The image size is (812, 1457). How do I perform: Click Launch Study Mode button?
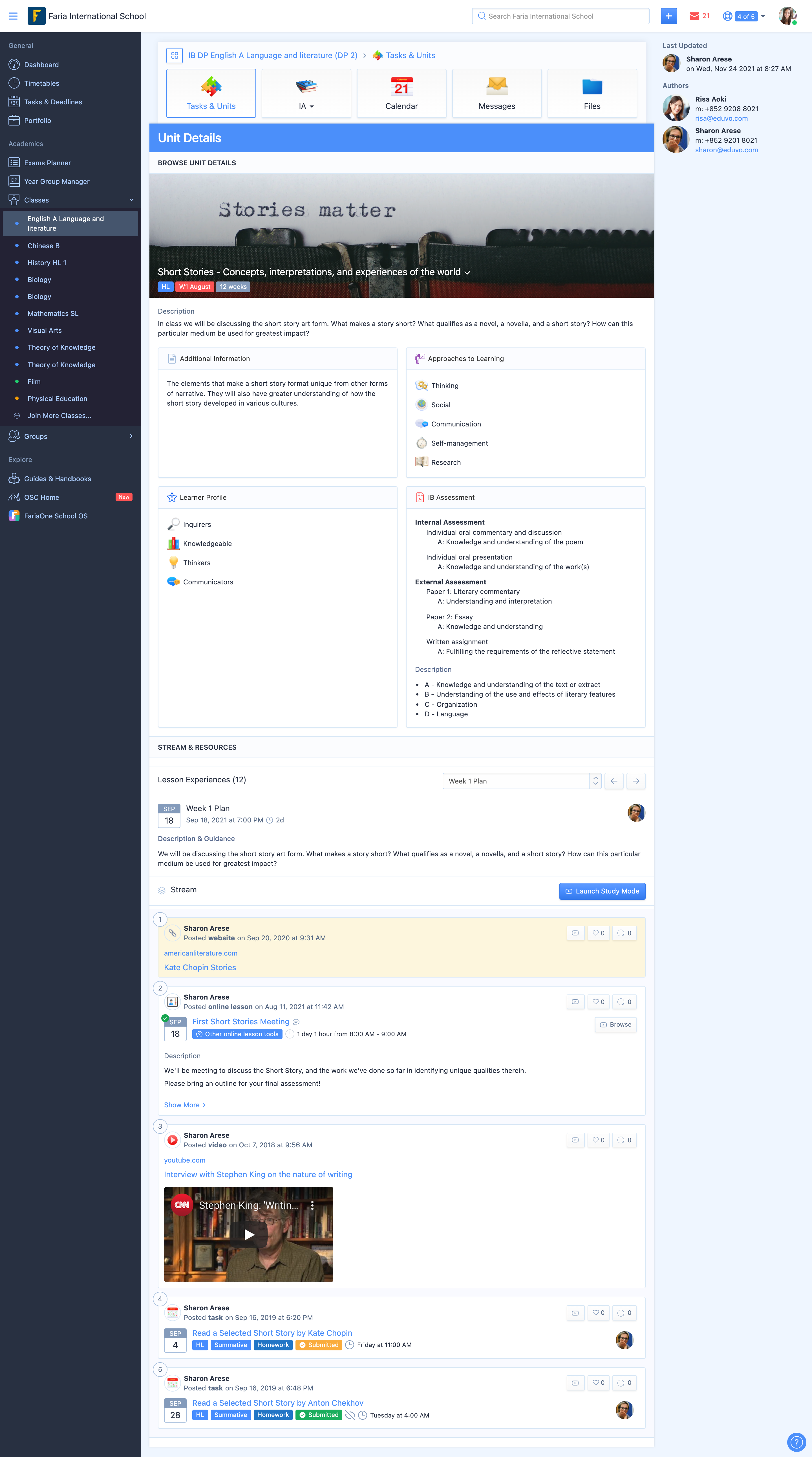(x=602, y=891)
